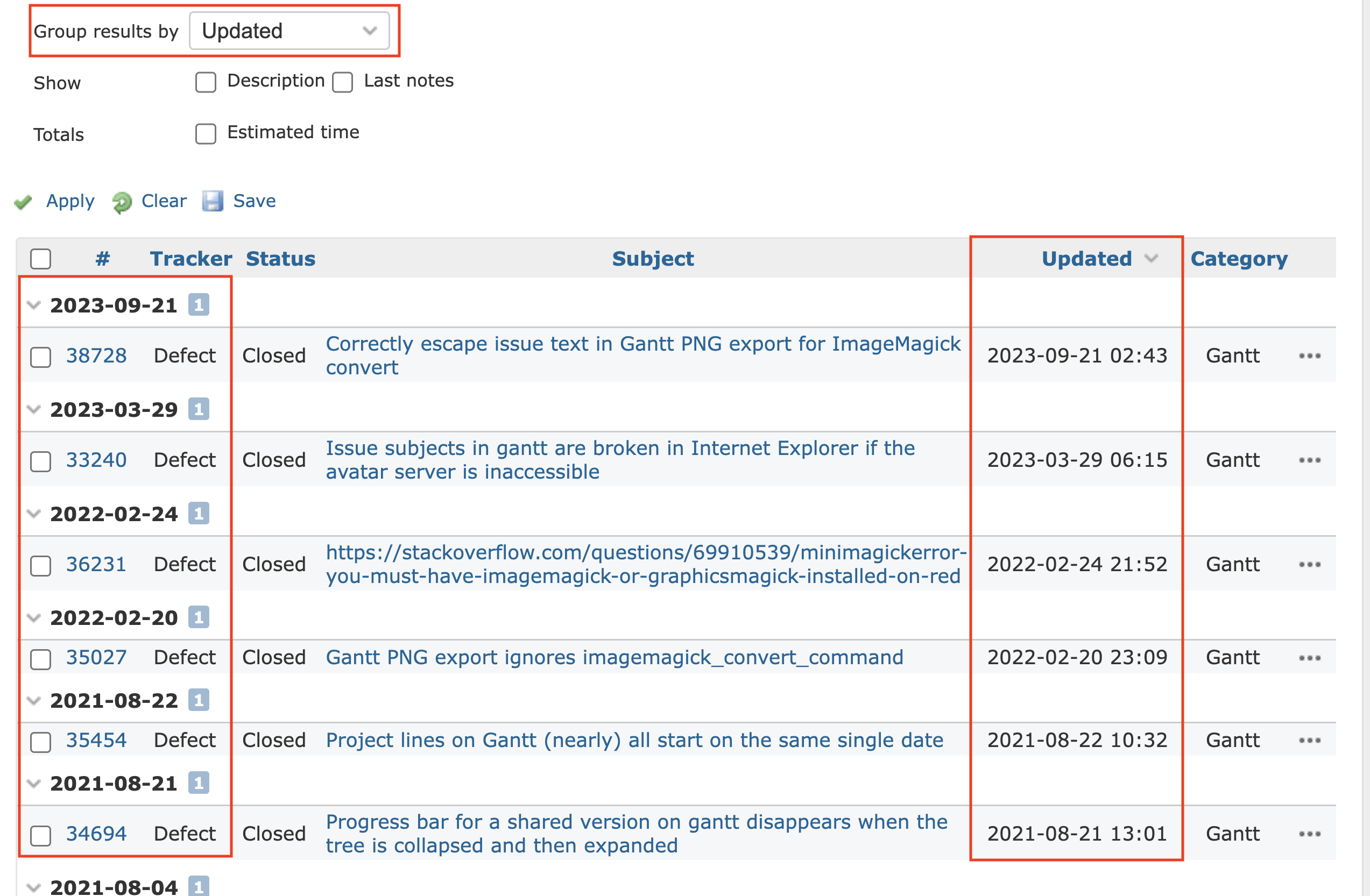Tick the Estimated time totals checkbox
The image size is (1370, 896).
(206, 133)
